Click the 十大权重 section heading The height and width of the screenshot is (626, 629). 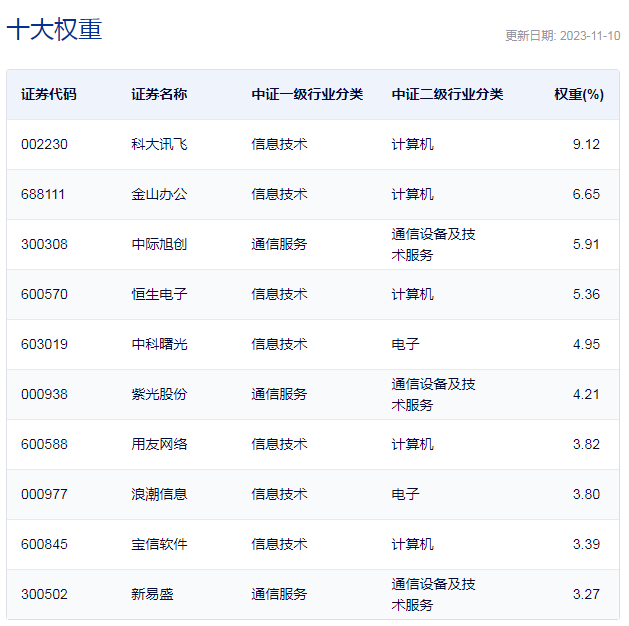click(x=55, y=30)
